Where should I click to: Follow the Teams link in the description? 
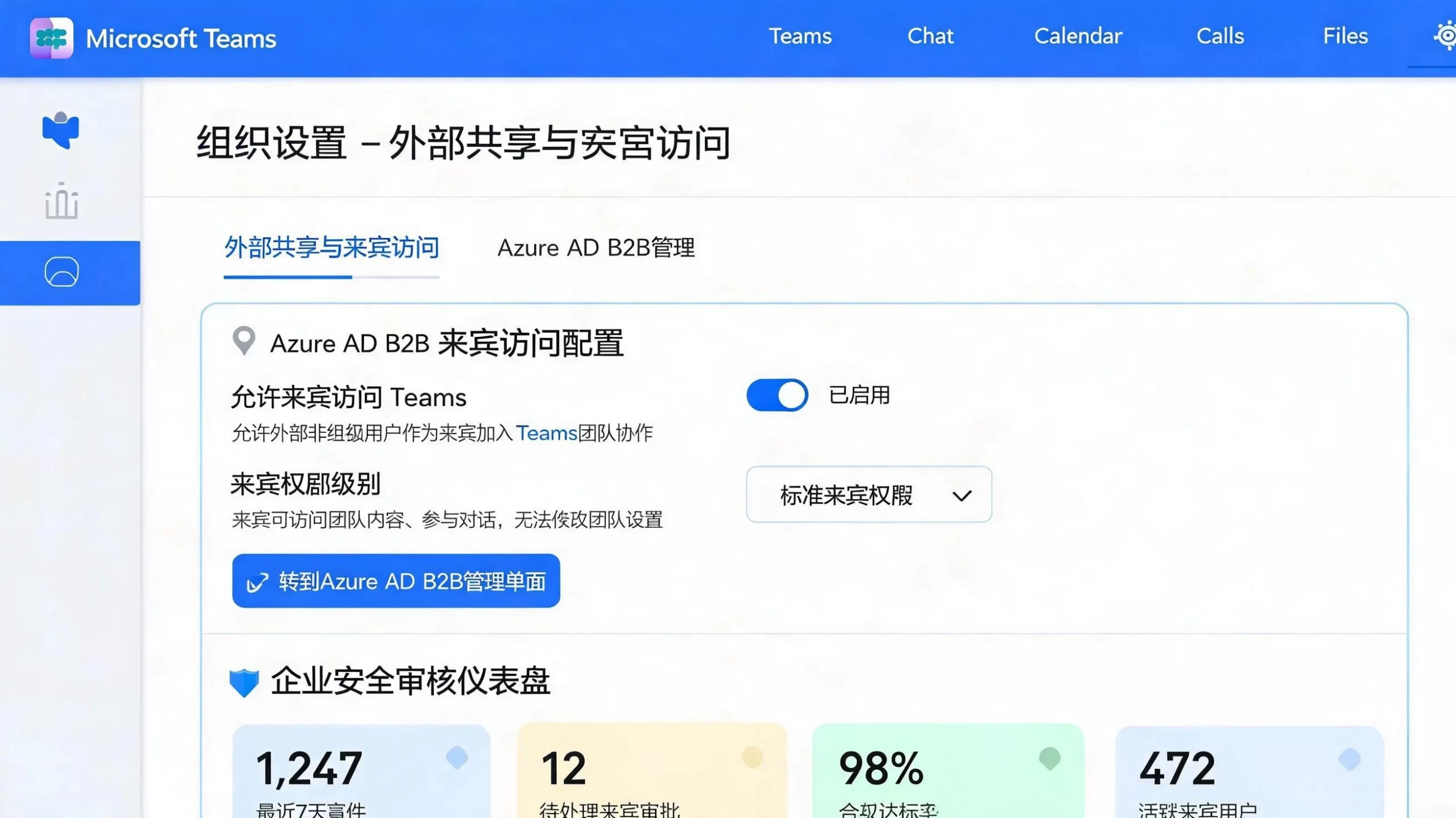click(x=547, y=433)
